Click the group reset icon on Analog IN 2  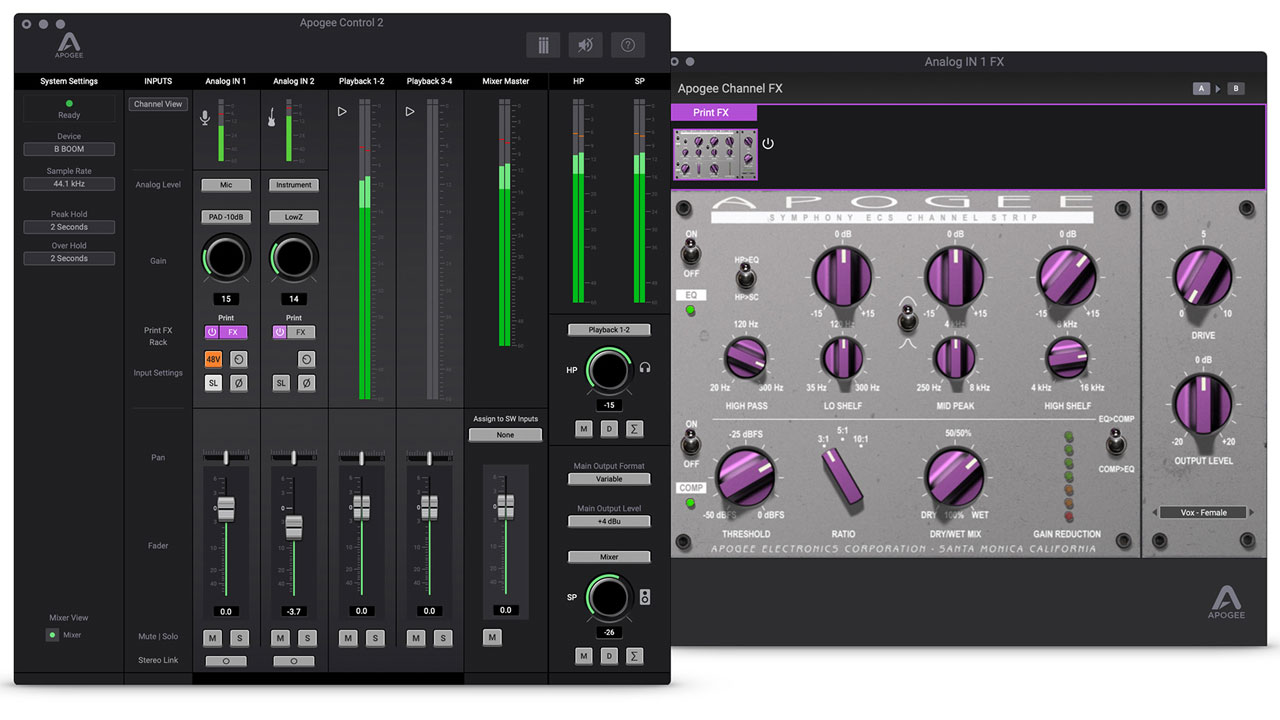click(306, 359)
